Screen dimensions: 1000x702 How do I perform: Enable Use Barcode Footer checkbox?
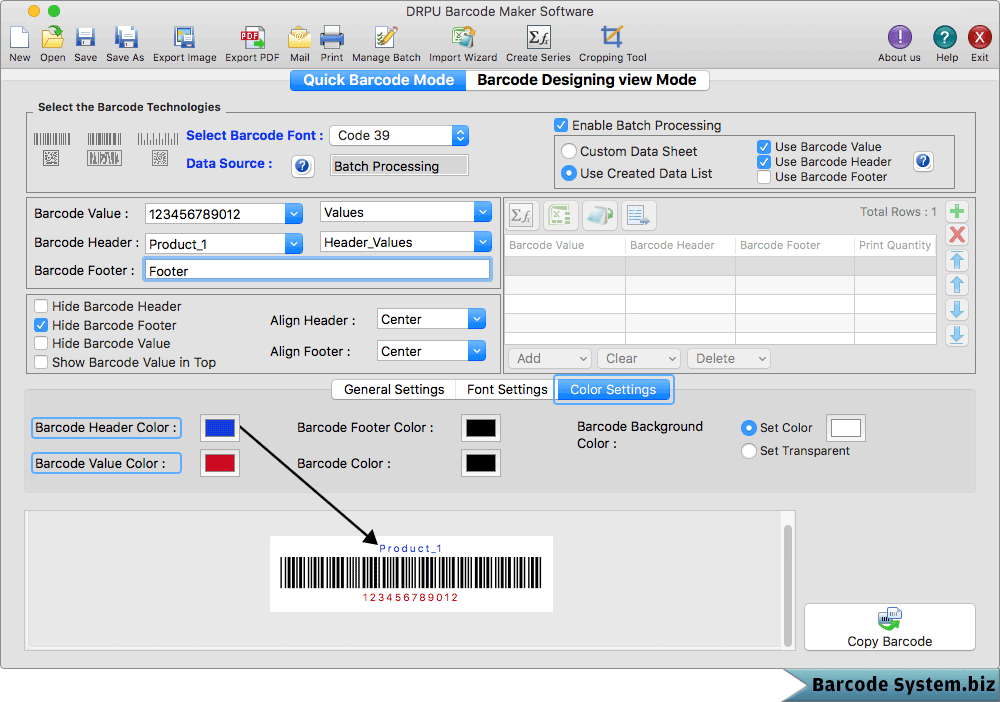pos(764,177)
